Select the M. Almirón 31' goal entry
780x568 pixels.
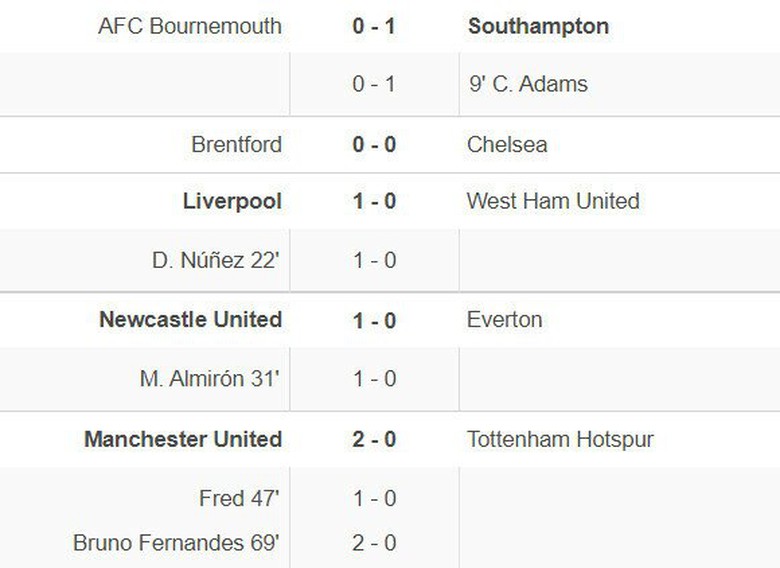(210, 379)
